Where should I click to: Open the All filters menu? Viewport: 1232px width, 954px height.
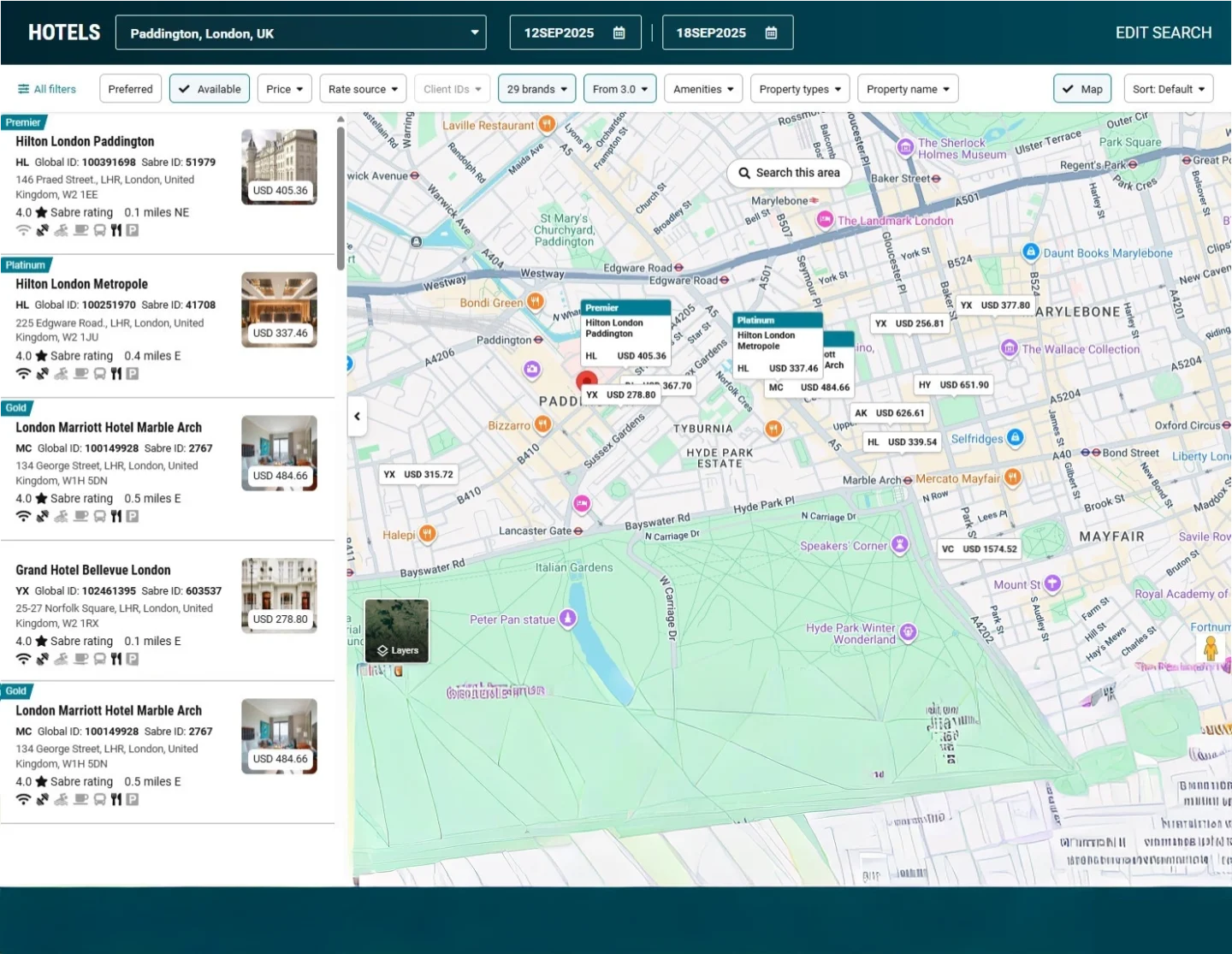click(x=46, y=88)
